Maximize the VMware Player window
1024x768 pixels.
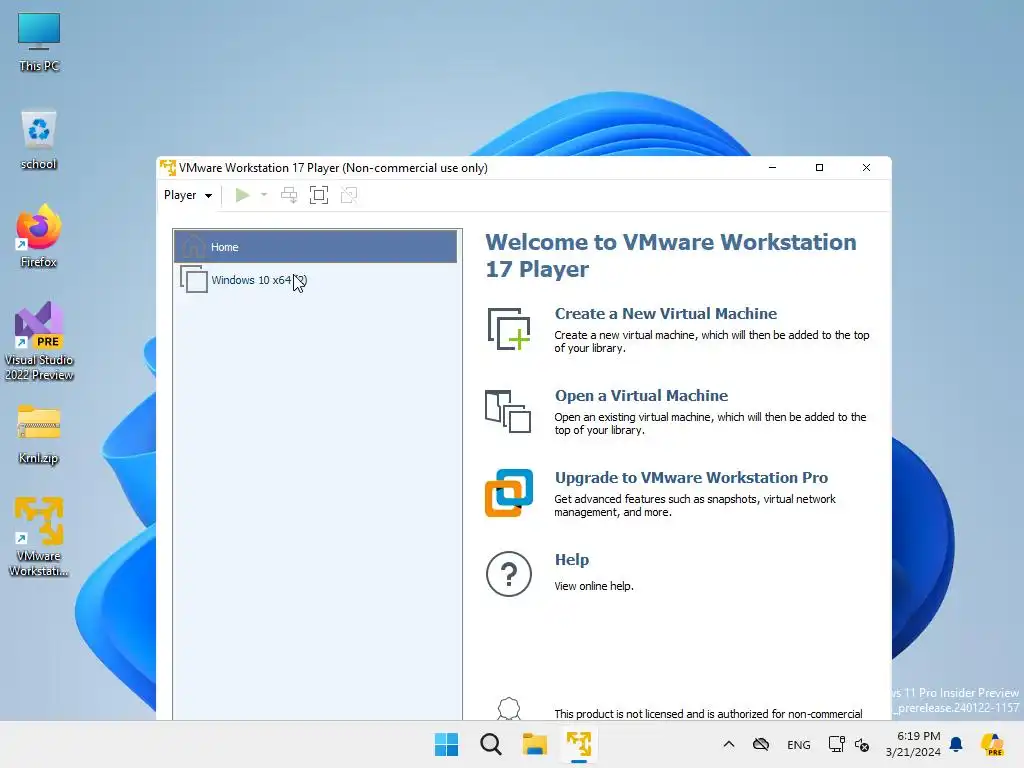click(x=820, y=168)
